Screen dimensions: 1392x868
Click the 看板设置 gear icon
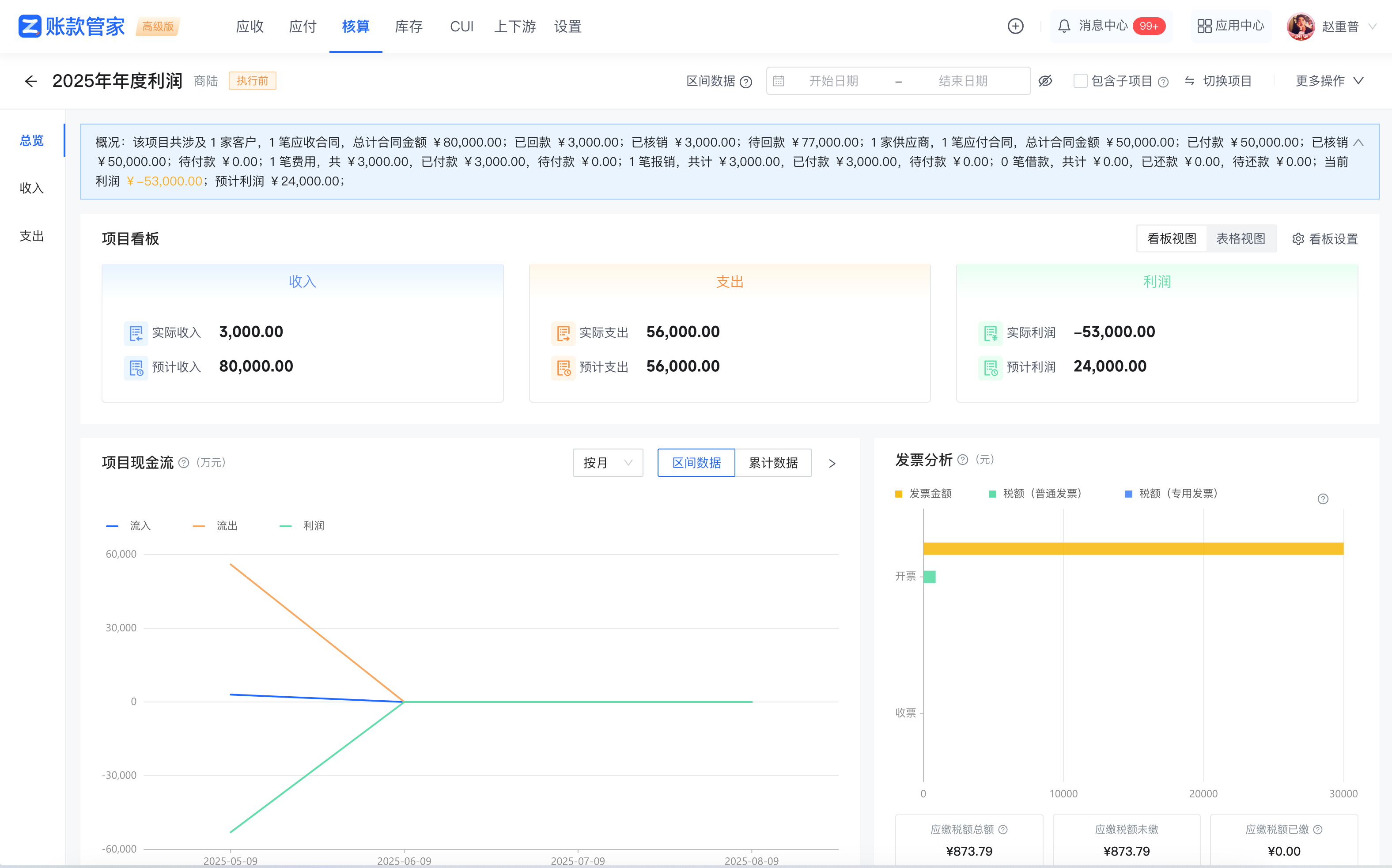pyautogui.click(x=1298, y=239)
